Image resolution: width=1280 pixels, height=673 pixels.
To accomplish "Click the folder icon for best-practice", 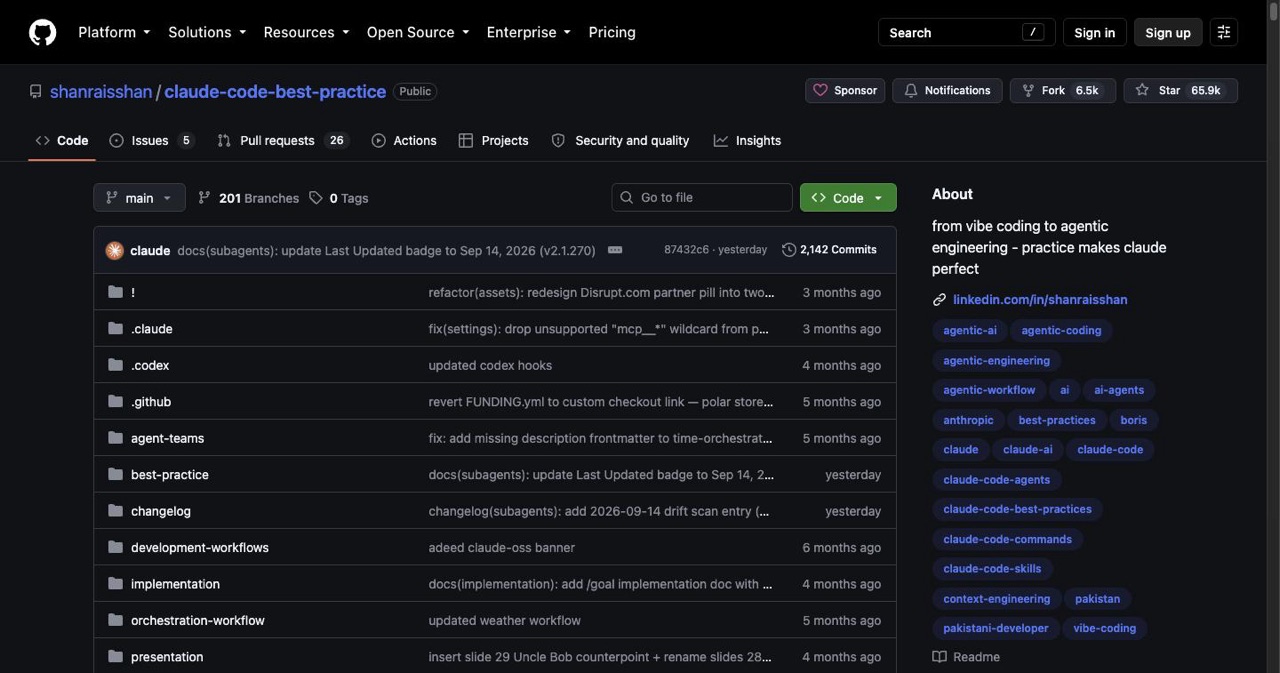I will coord(115,474).
